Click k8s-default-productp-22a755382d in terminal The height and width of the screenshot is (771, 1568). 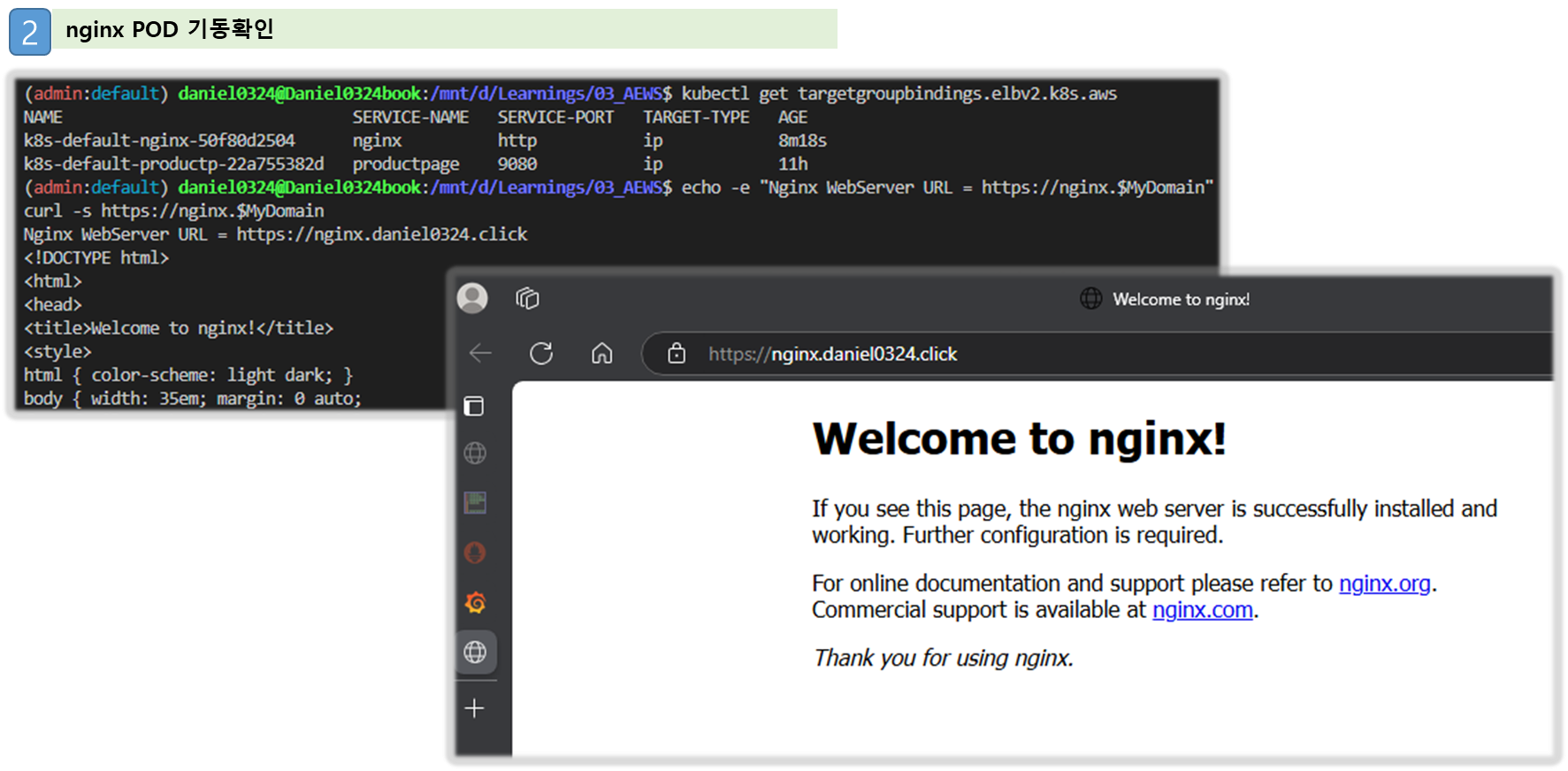pos(173,164)
